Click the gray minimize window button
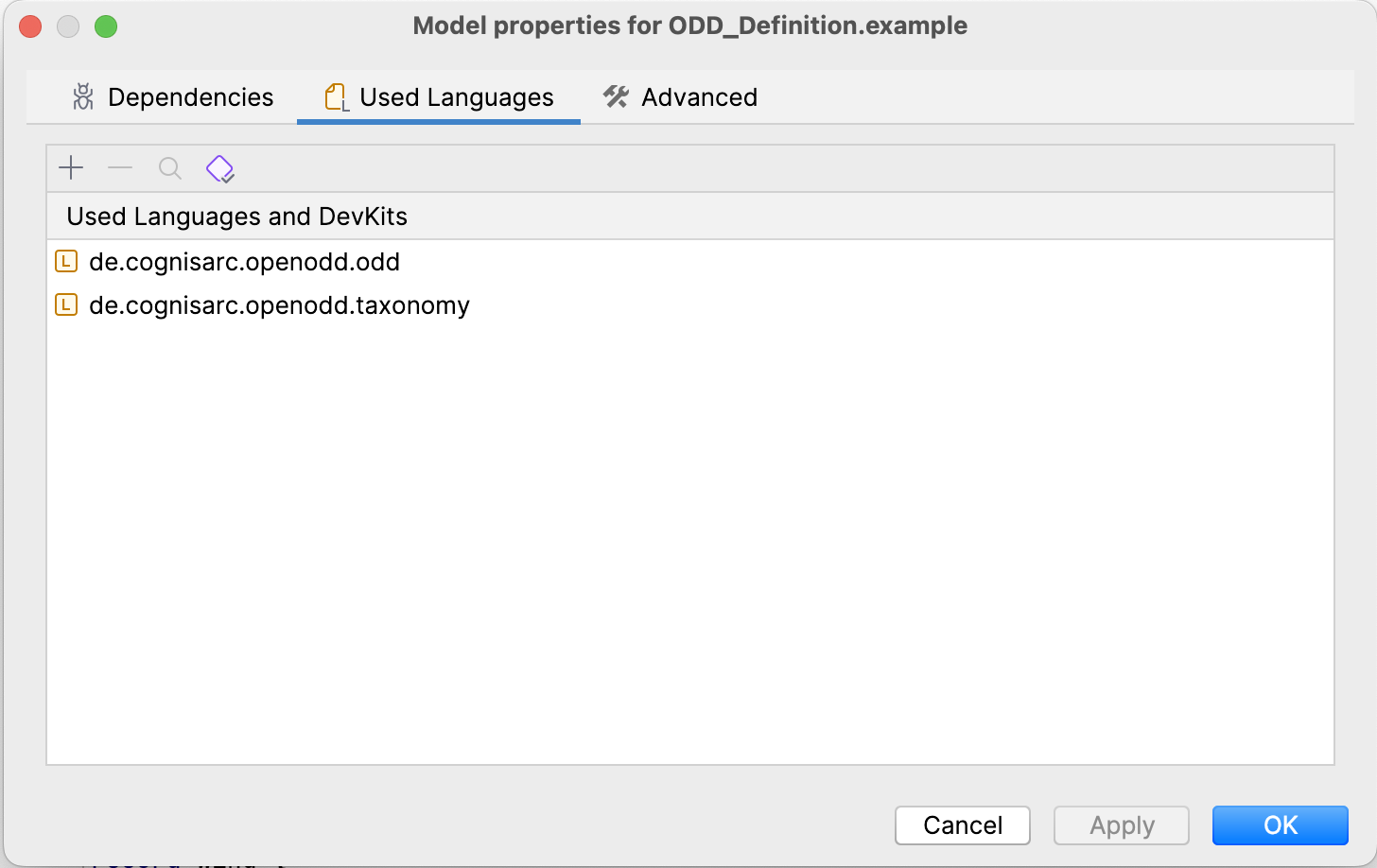This screenshot has height=868, width=1377. (x=68, y=26)
